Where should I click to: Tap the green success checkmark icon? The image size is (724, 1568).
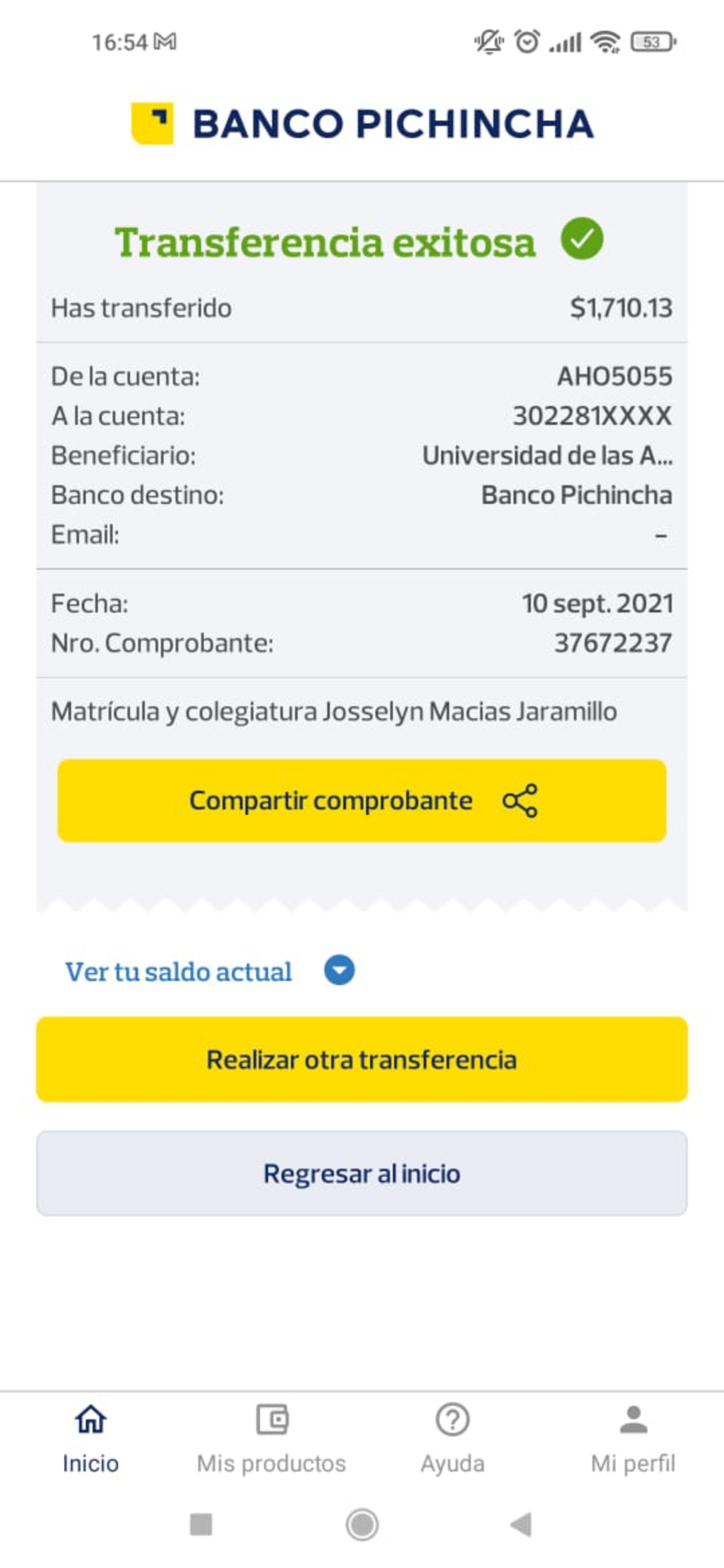click(x=582, y=239)
